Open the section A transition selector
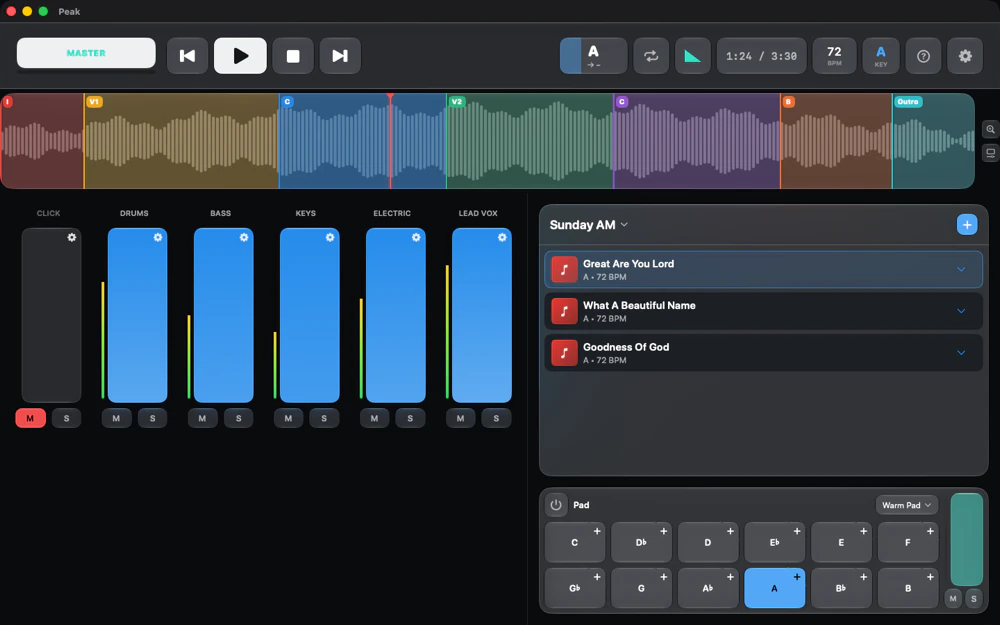The image size is (1000, 625). [594, 56]
